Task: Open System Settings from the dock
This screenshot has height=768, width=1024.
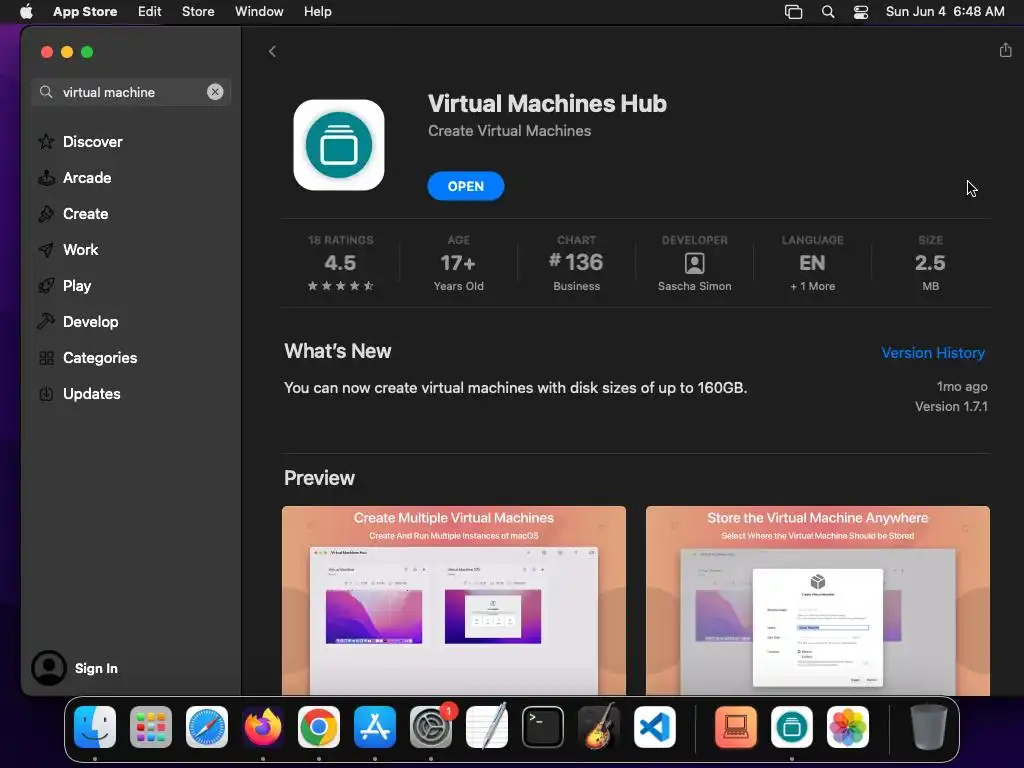Action: tap(431, 727)
